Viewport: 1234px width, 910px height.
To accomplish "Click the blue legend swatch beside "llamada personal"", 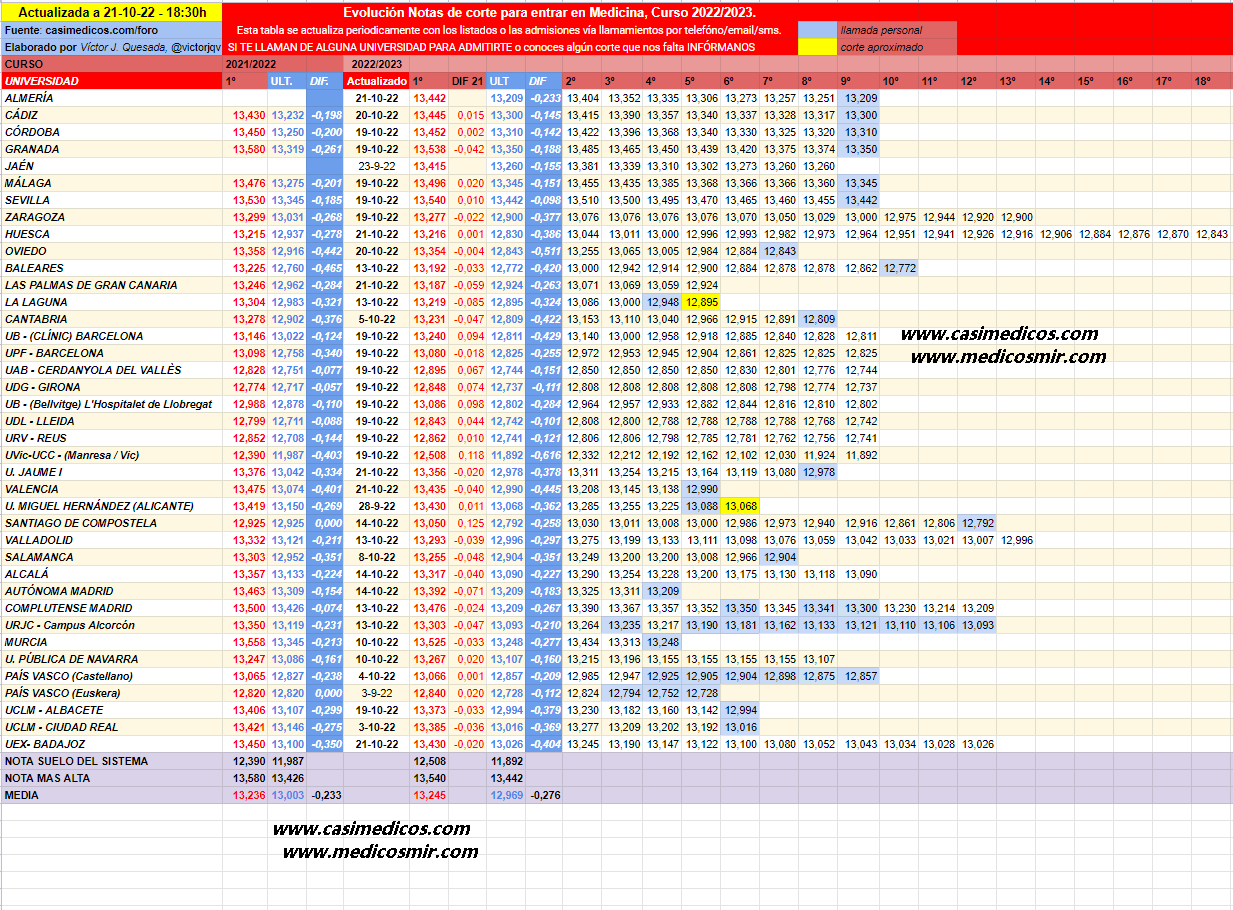I will [817, 30].
